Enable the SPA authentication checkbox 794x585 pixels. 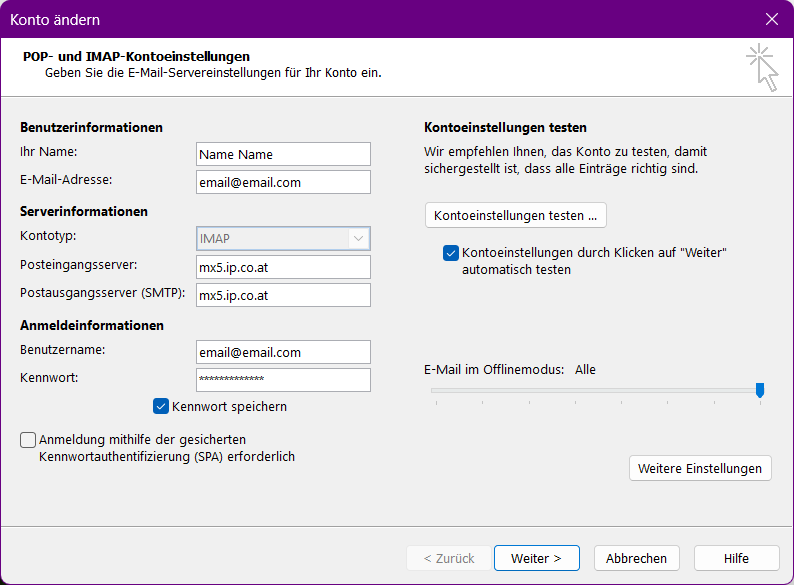coord(28,440)
